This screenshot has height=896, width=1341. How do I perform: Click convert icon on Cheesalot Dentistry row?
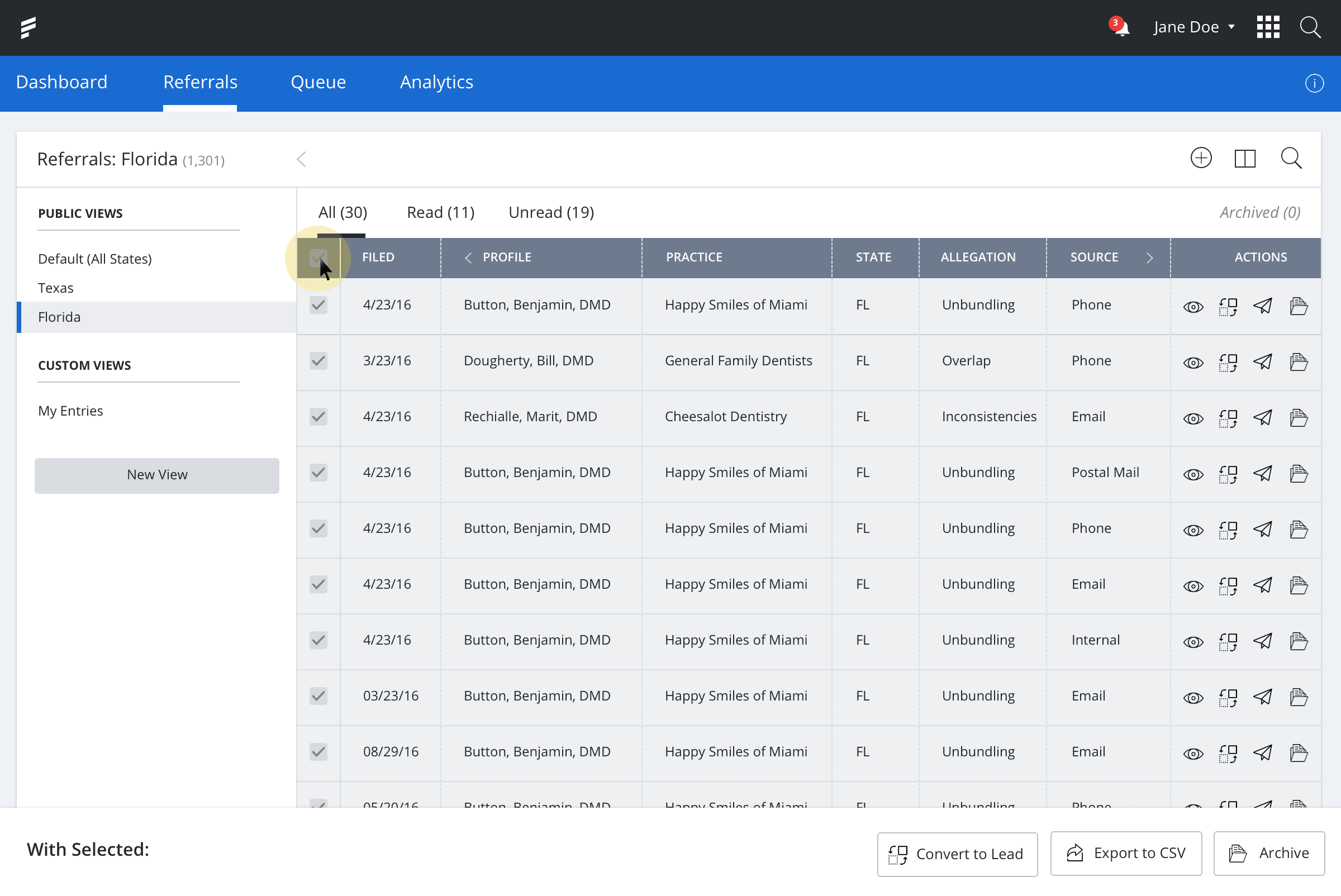coord(1227,418)
